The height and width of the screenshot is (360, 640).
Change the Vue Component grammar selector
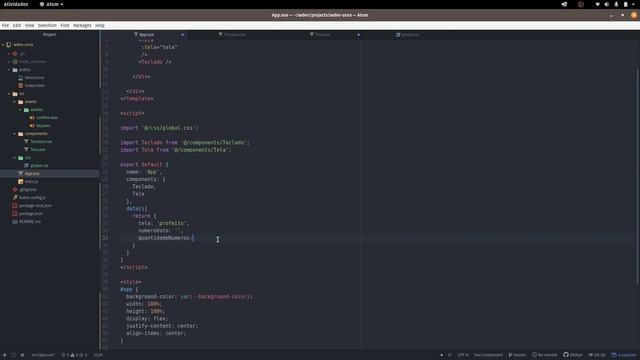tap(488, 355)
